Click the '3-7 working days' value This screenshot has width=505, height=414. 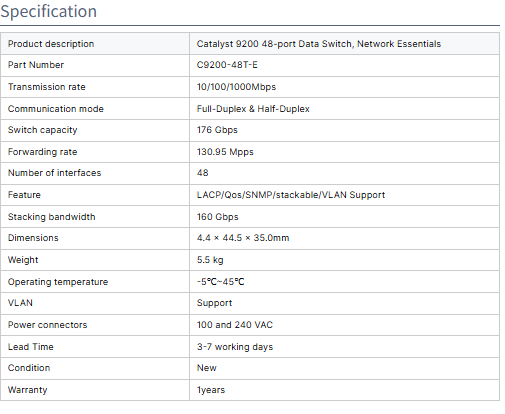point(235,347)
